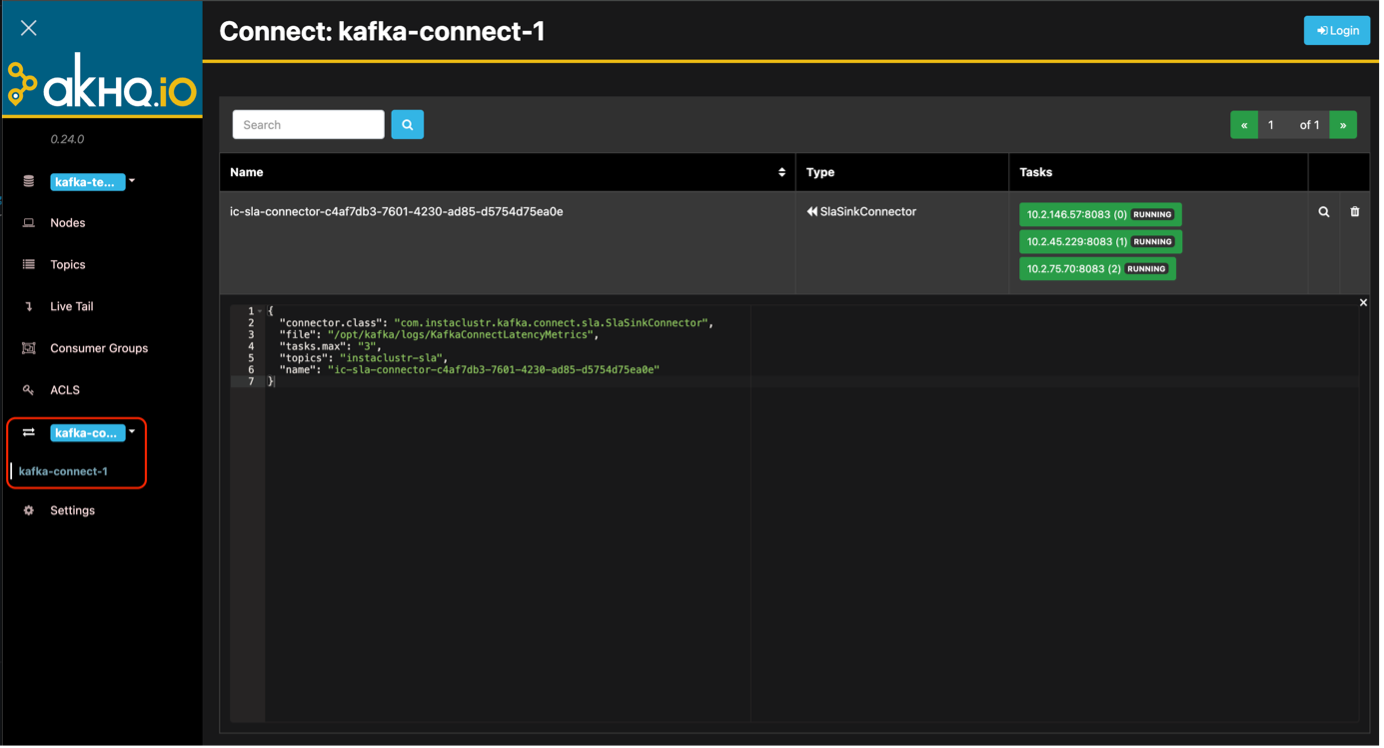Click the Login button
Screen dimensions: 1384x748
click(1337, 31)
